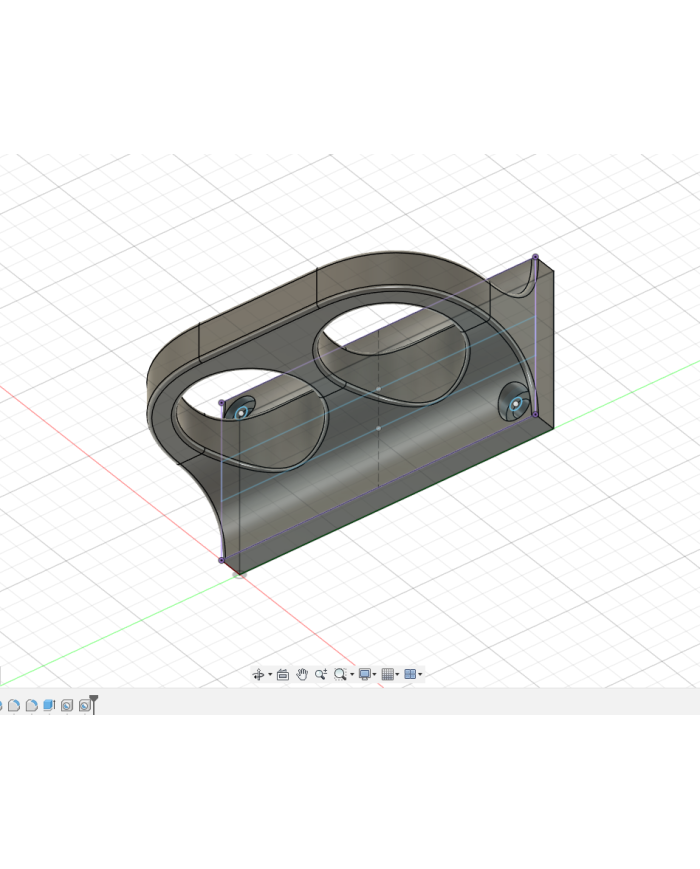Select fillet feature just left of Extrude

pos(31,705)
